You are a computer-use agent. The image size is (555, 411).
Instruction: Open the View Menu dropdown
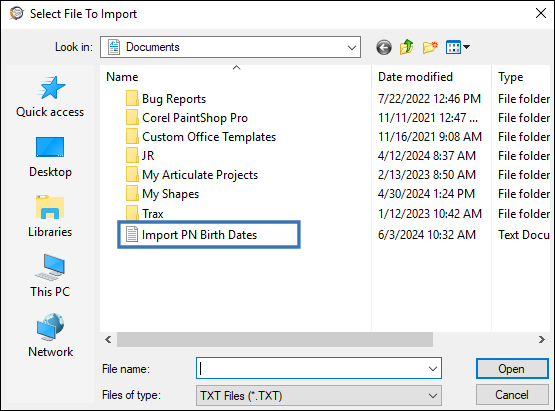(458, 47)
